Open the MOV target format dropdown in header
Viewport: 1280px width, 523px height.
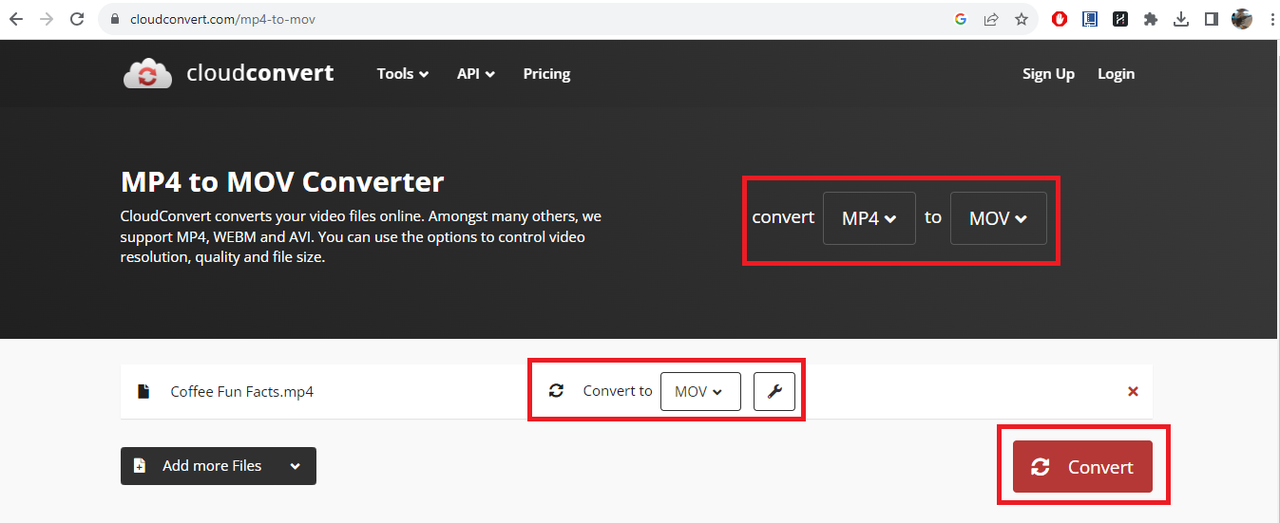point(998,218)
